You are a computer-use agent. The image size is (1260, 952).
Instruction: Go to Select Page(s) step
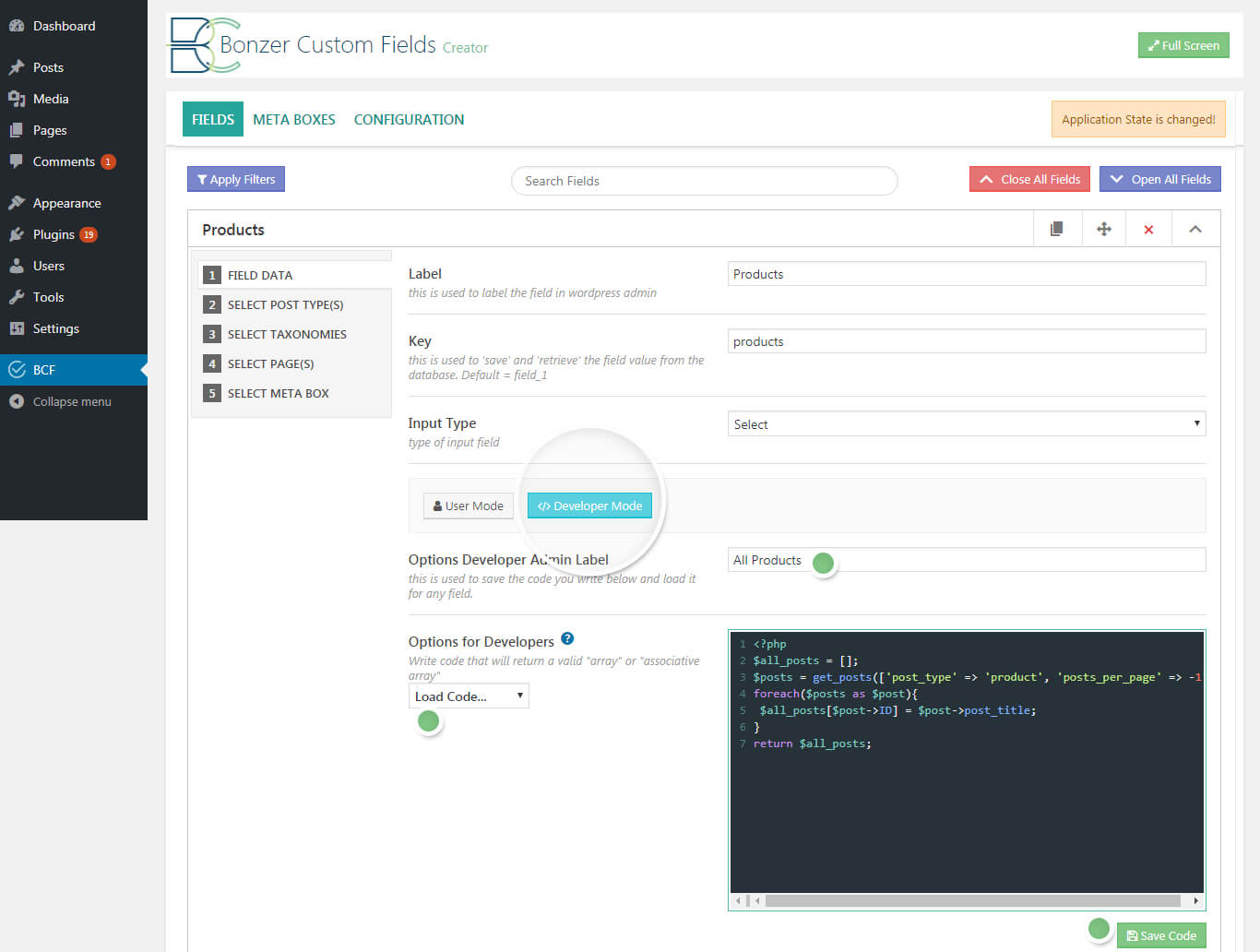[294, 363]
